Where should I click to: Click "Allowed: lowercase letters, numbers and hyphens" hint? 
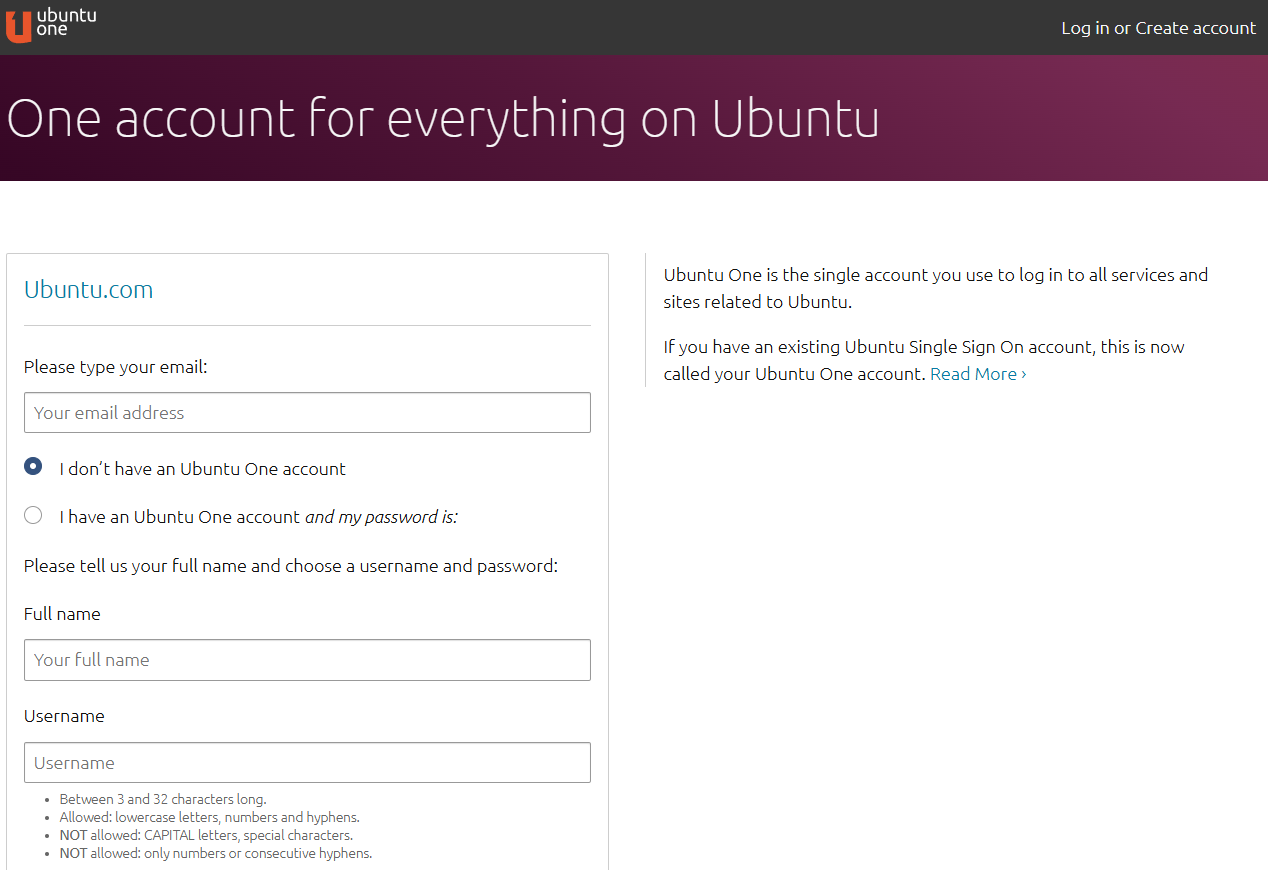click(x=209, y=817)
